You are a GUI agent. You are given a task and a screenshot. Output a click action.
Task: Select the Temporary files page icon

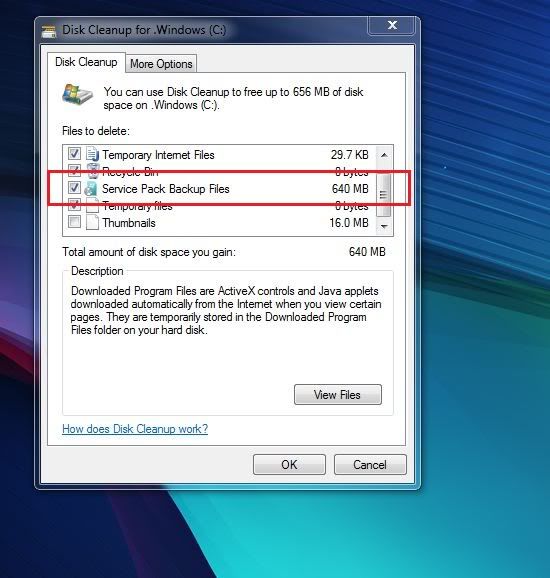[93, 205]
